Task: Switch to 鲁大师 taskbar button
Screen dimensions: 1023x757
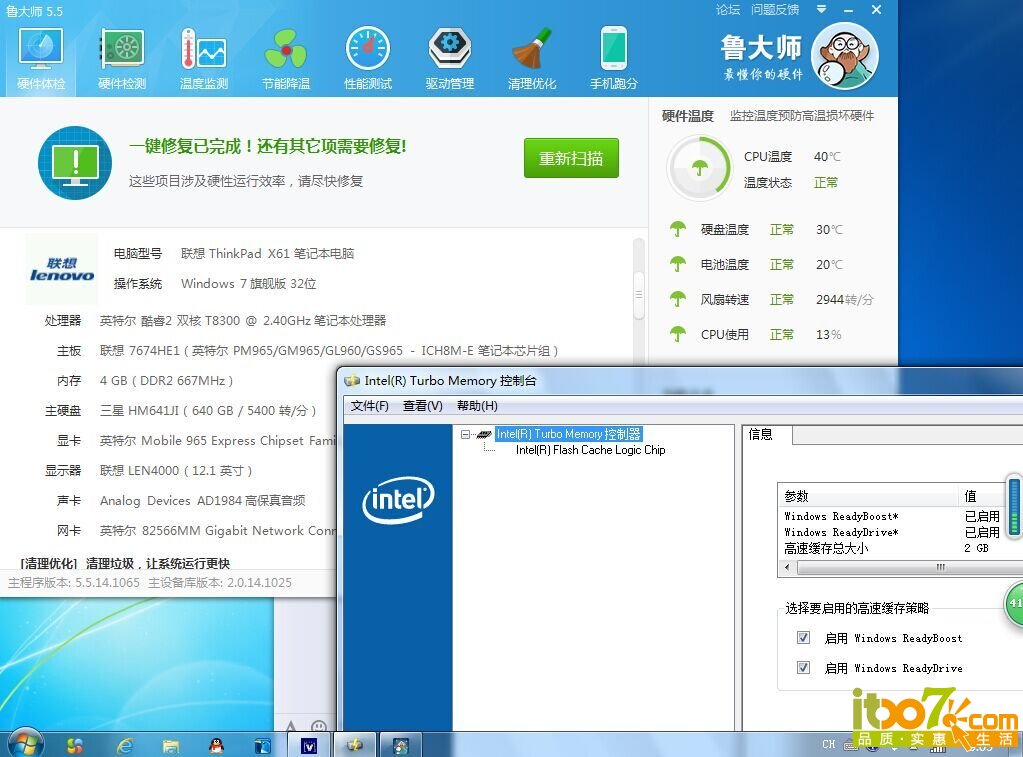Action: [401, 745]
